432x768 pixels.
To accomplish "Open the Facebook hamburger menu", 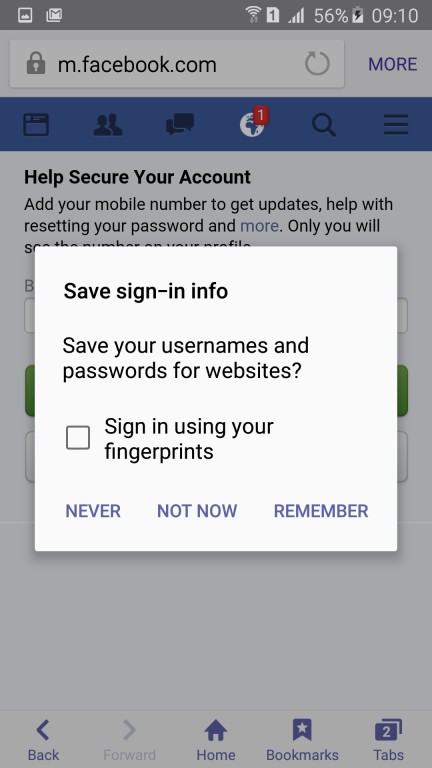I will (396, 124).
